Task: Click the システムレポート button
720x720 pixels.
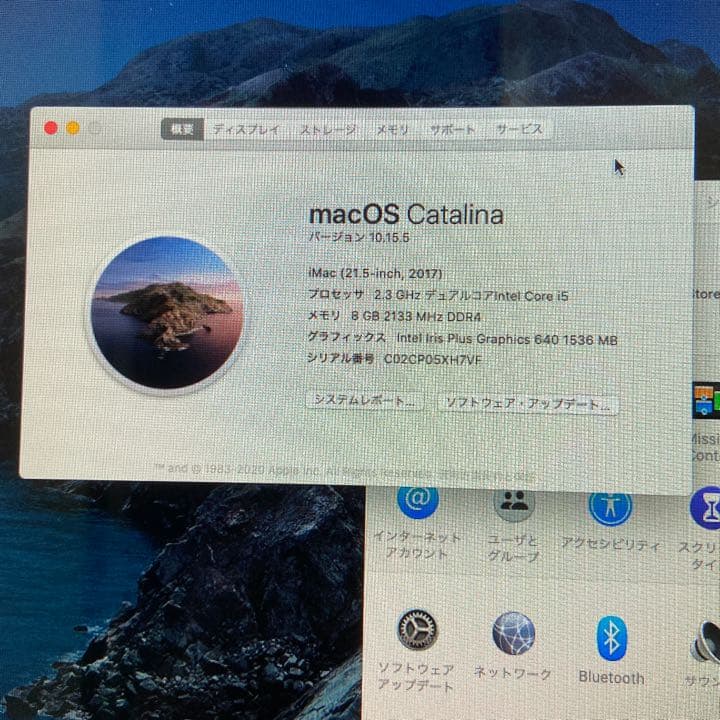Action: [x=365, y=400]
